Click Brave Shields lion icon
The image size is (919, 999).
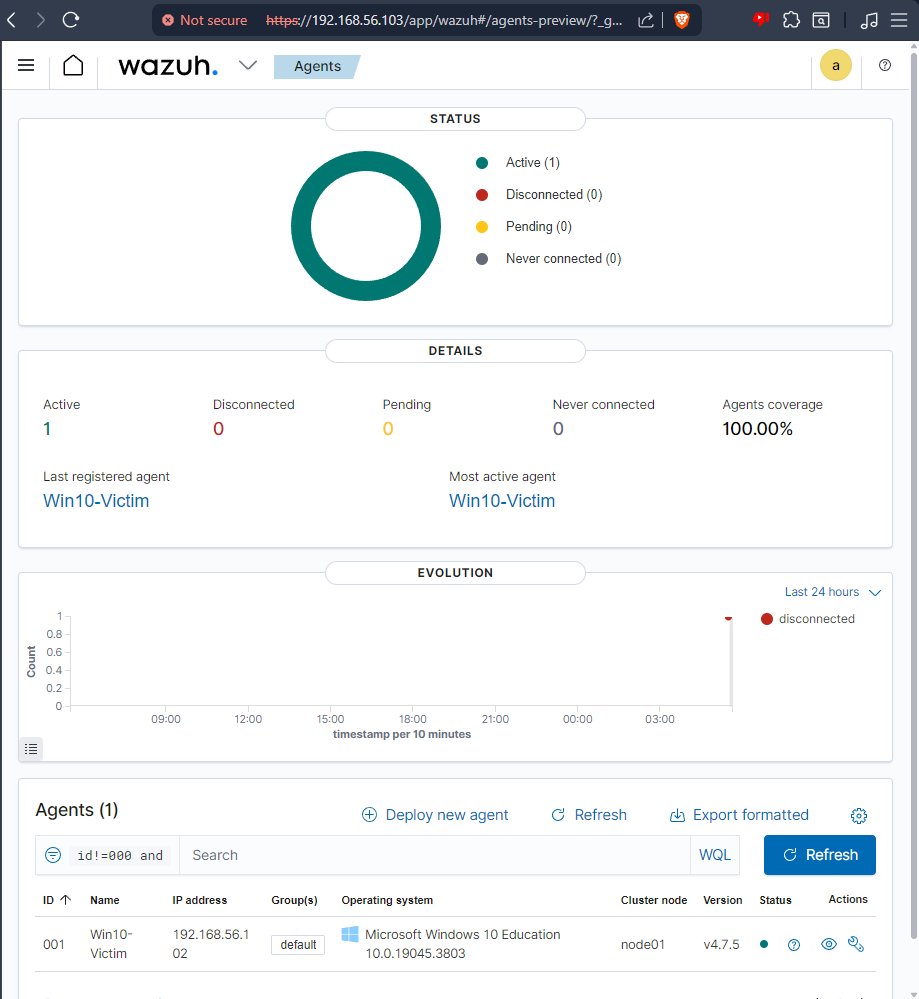pyautogui.click(x=682, y=20)
